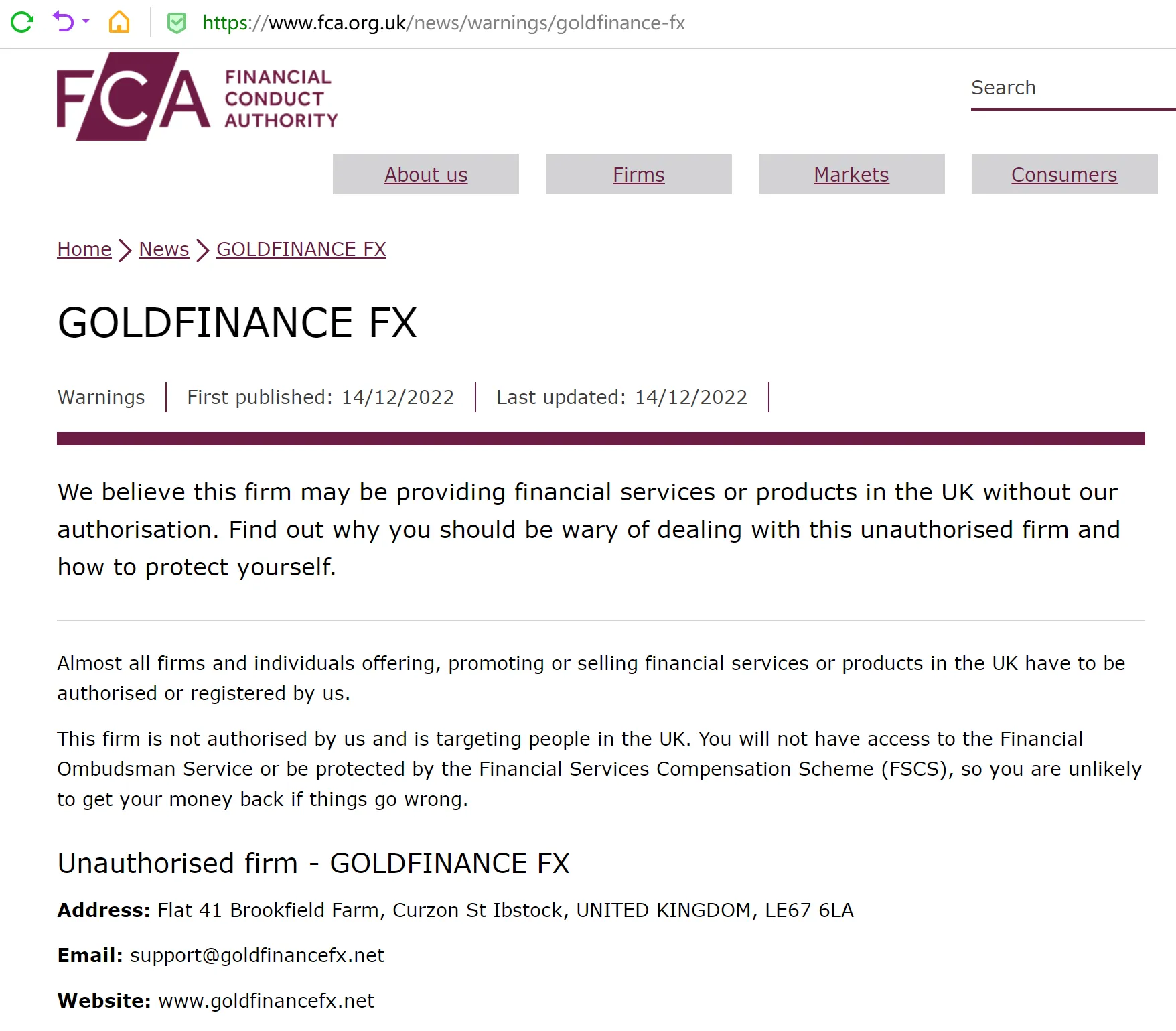The width and height of the screenshot is (1176, 1031).
Task: Click the FCA logo
Action: [x=133, y=96]
